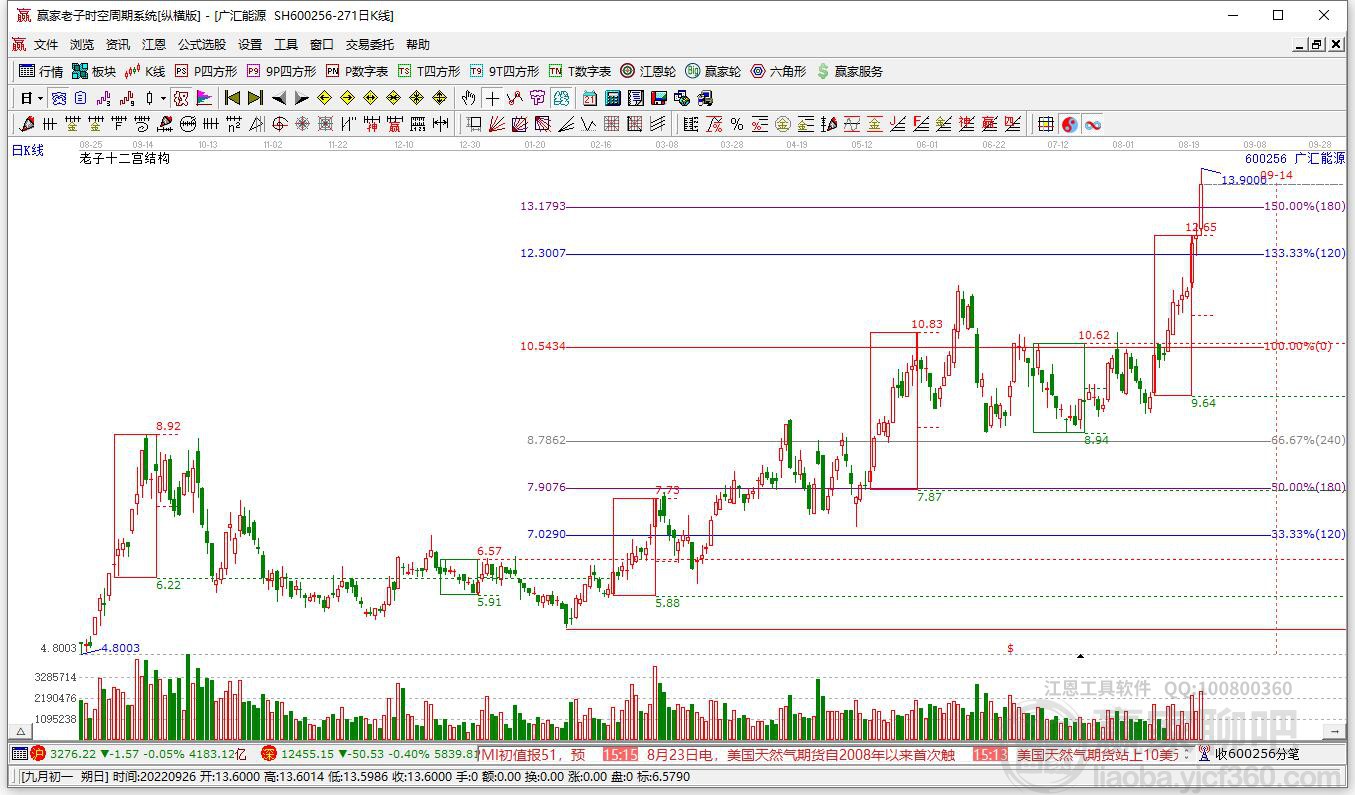
Task: Open the 六角形 tool
Action: (778, 71)
